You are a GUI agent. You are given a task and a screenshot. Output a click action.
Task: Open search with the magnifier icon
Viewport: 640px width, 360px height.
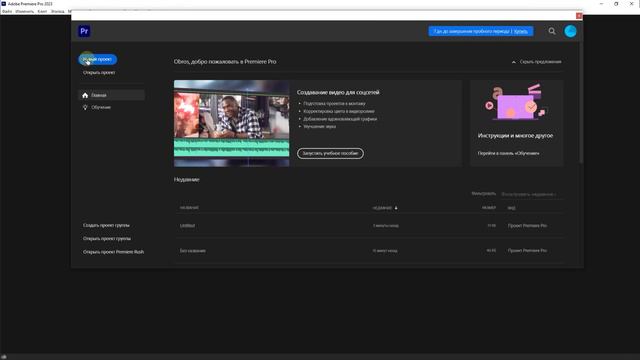[552, 31]
